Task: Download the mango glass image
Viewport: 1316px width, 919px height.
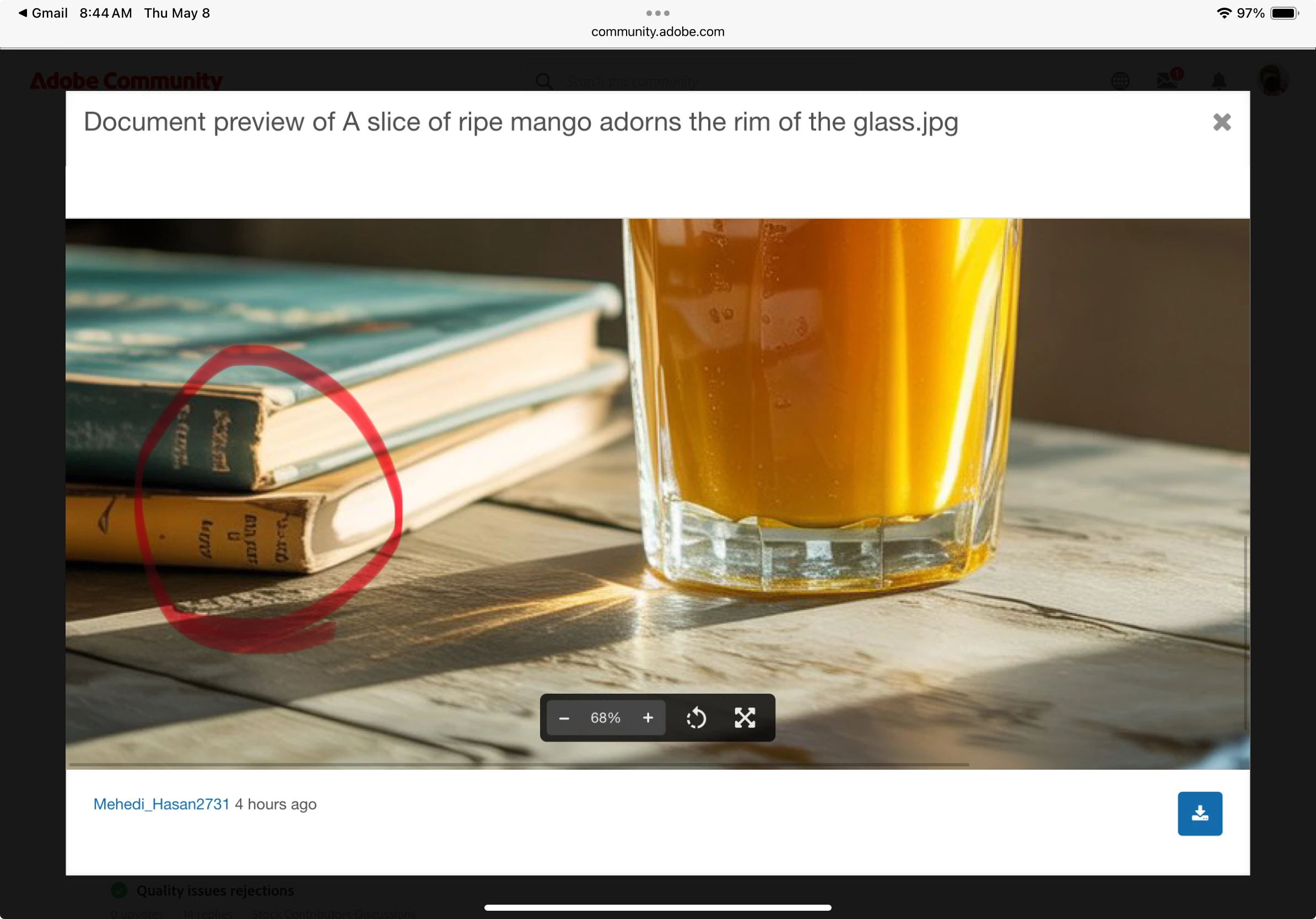Action: pos(1200,813)
